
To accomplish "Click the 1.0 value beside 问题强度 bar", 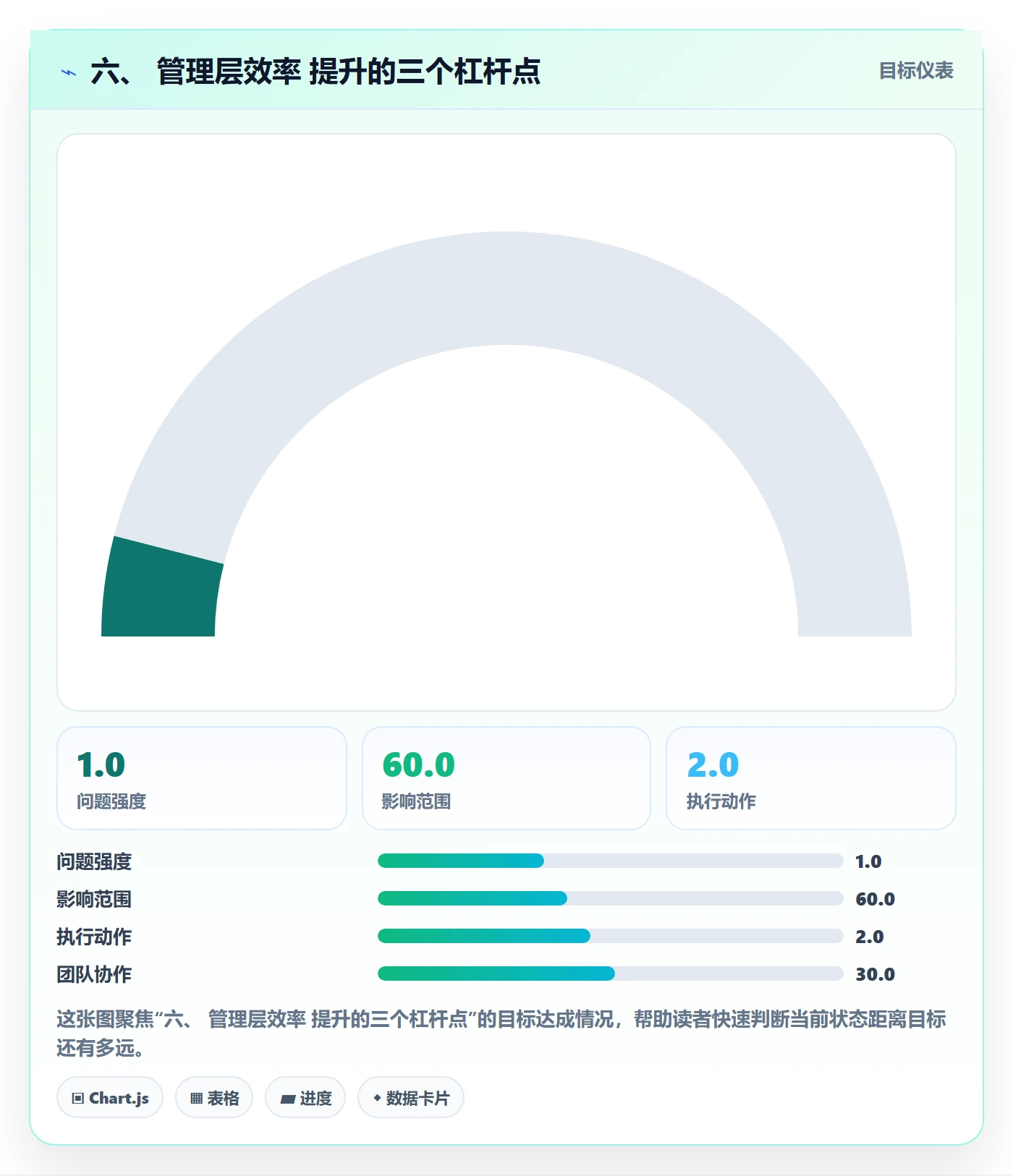I will [868, 861].
